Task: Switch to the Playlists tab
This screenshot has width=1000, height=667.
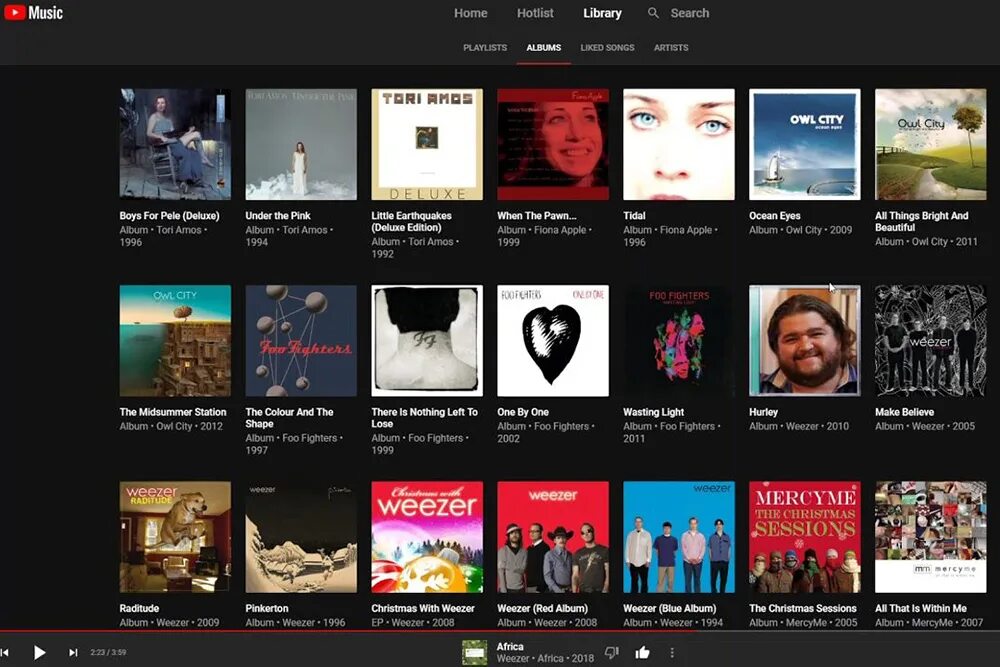Action: pos(485,48)
